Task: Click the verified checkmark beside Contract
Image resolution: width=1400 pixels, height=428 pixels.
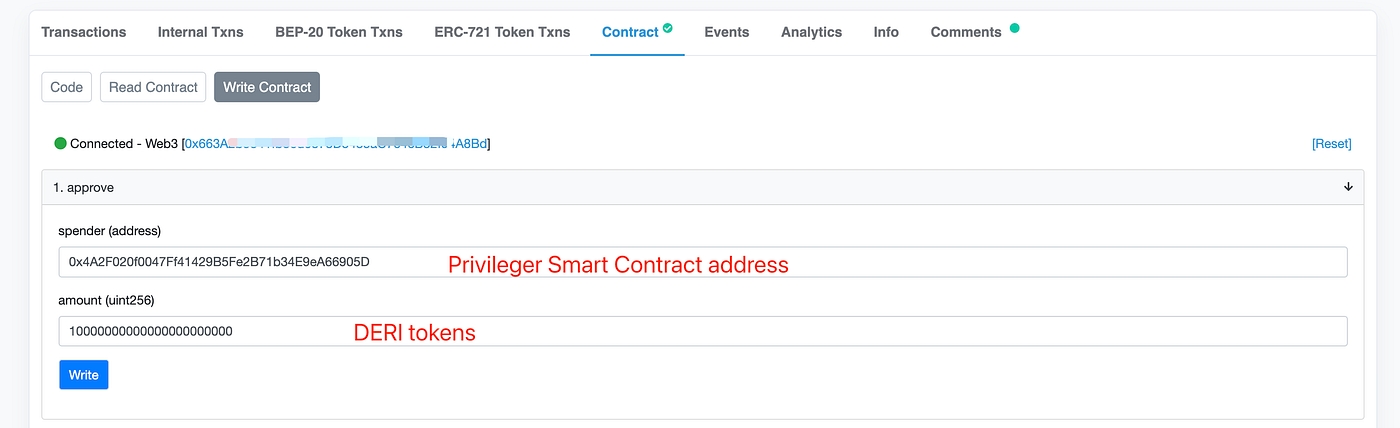Action: 668,28
